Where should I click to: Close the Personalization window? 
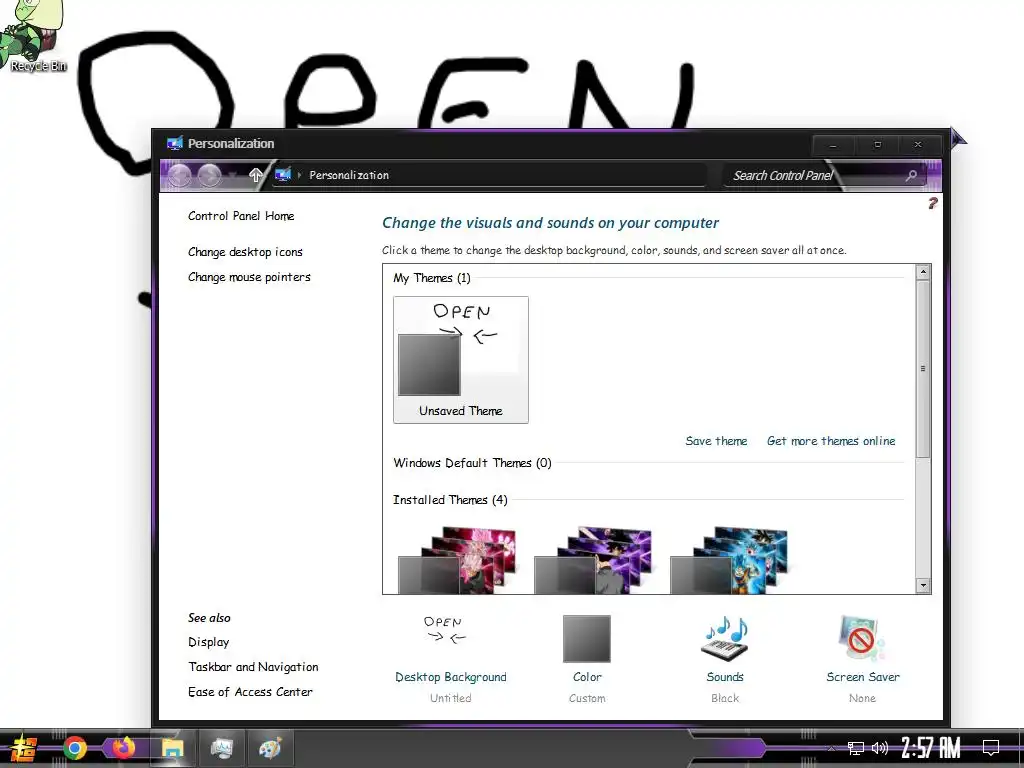[x=918, y=145]
